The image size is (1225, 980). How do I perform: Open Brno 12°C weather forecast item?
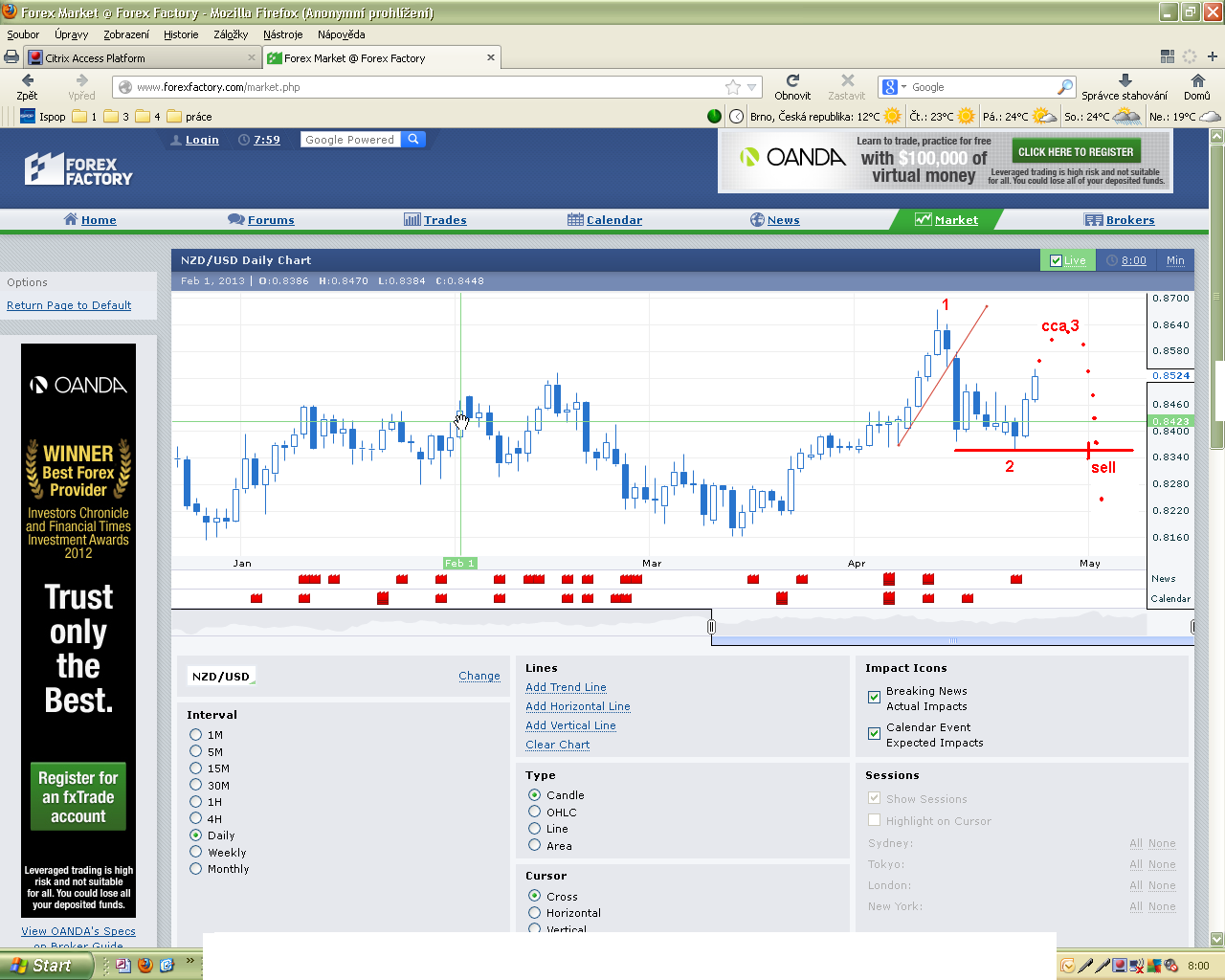click(x=825, y=117)
